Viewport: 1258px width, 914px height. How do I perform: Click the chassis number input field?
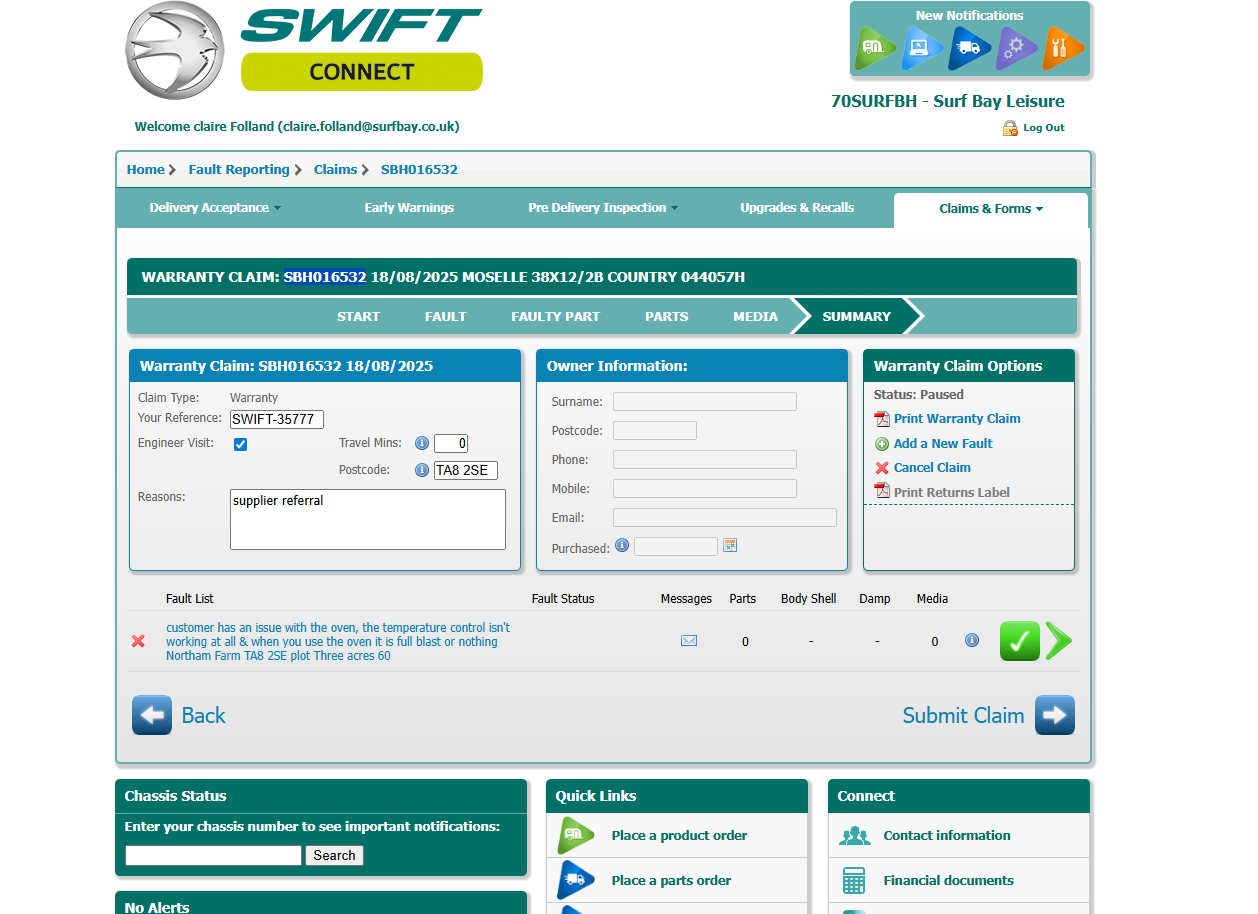click(x=213, y=855)
